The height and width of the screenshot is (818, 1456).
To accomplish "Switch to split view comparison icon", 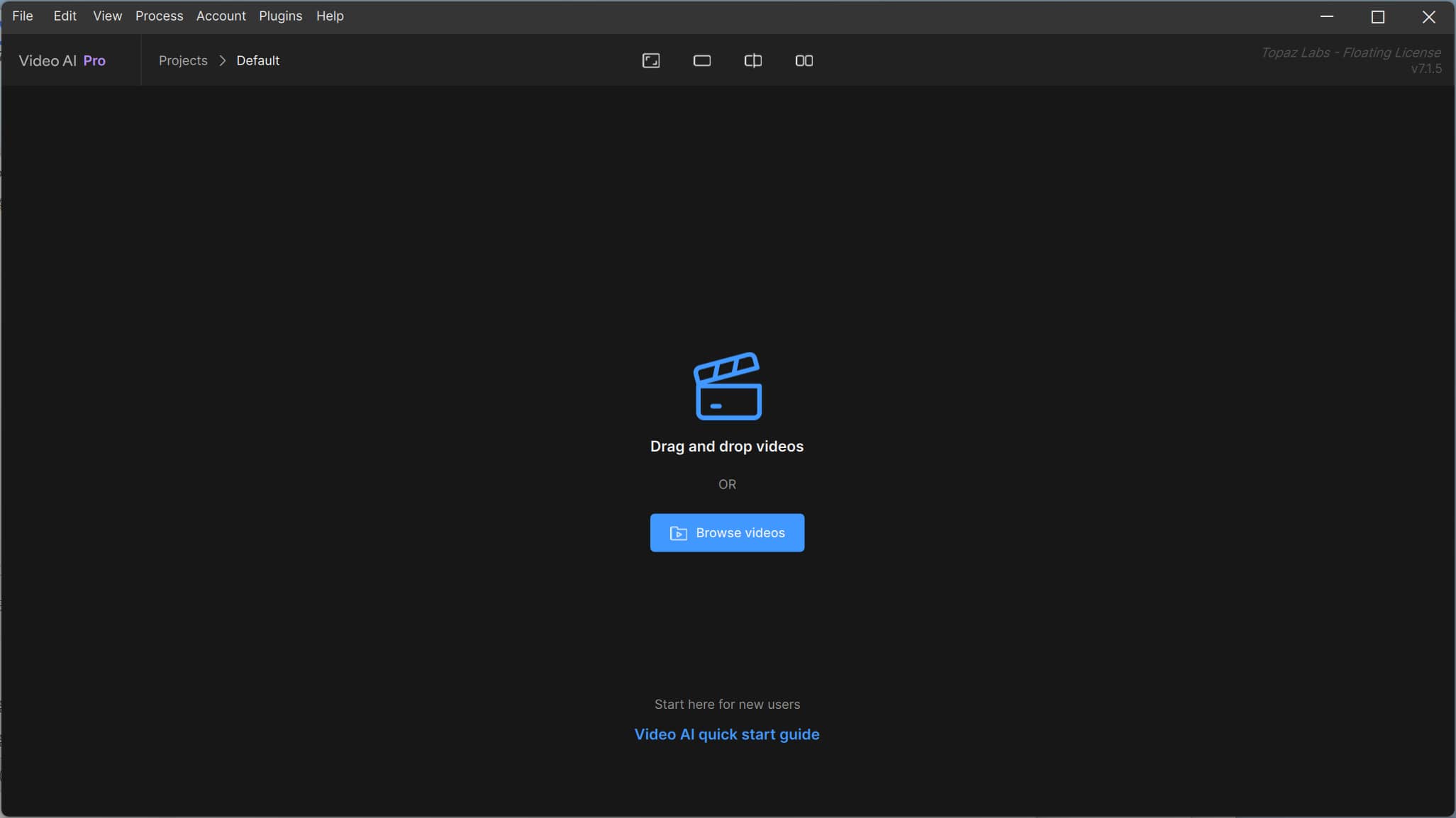I will 752,61.
